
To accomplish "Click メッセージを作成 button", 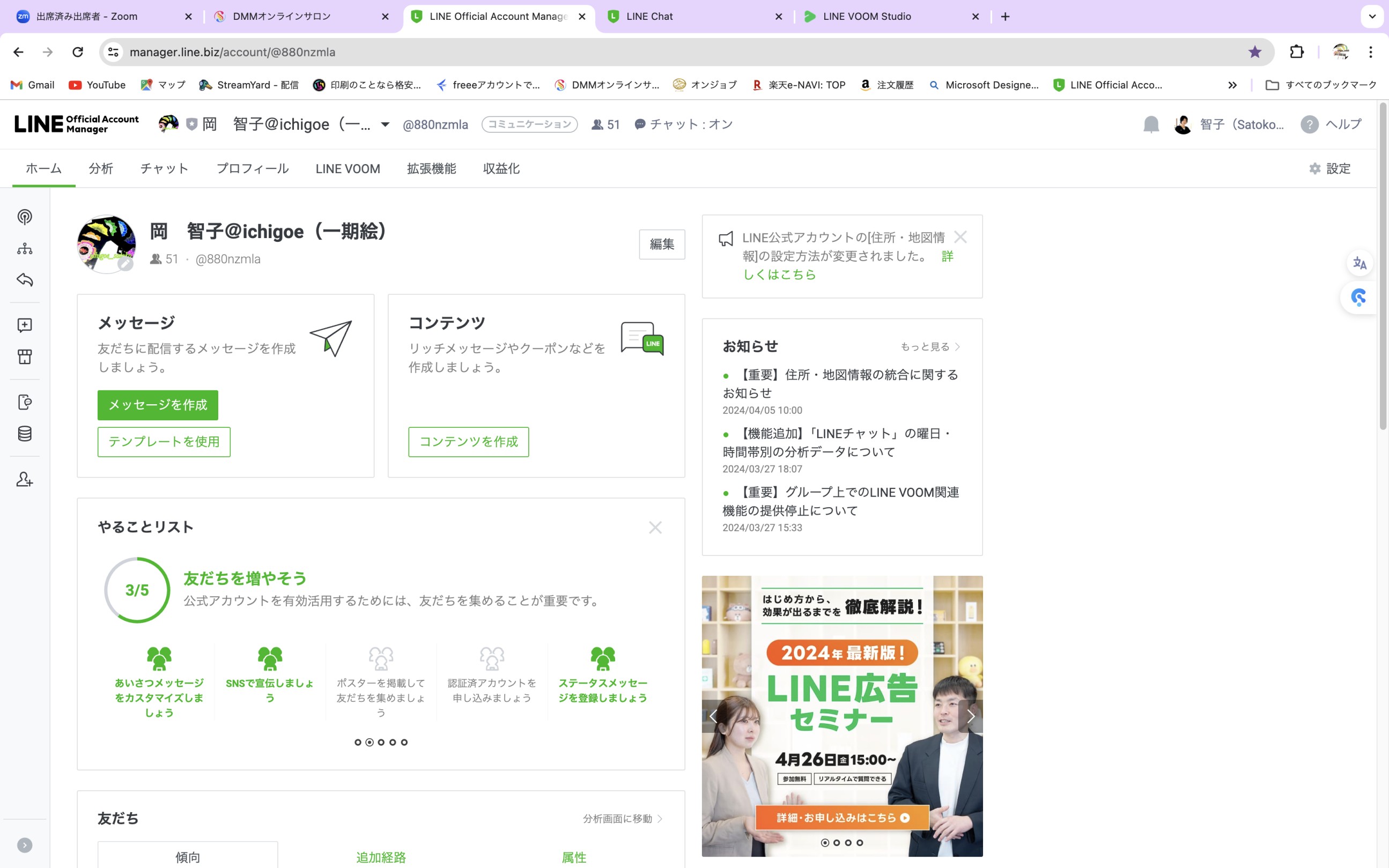I will (158, 405).
